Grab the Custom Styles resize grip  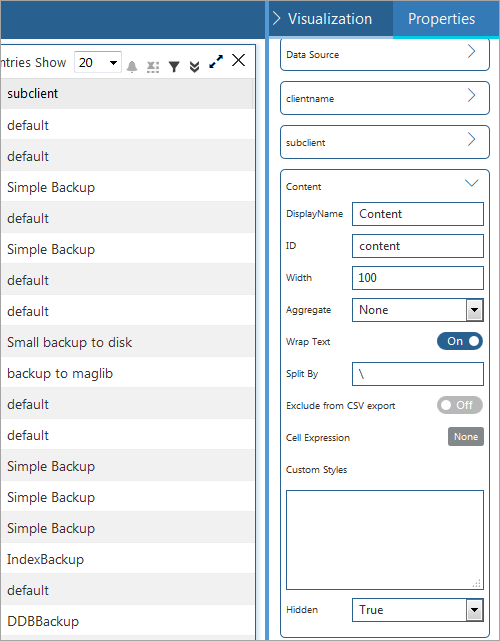point(477,584)
